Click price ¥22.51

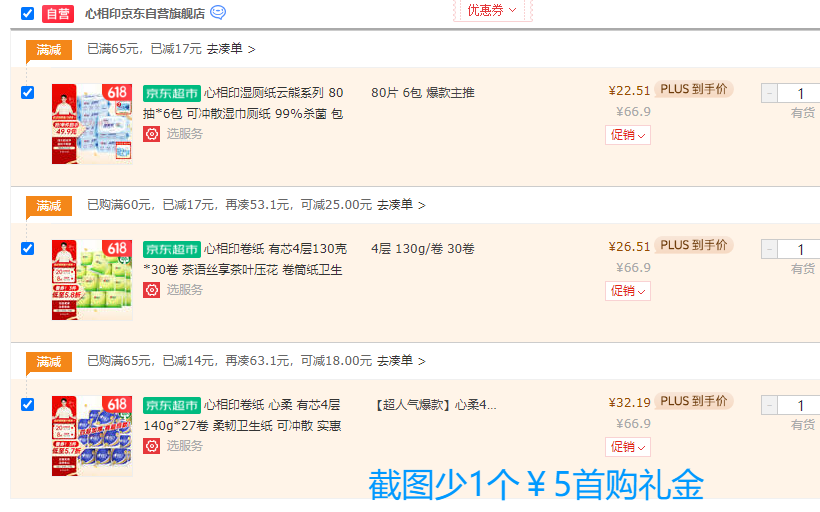tap(629, 90)
